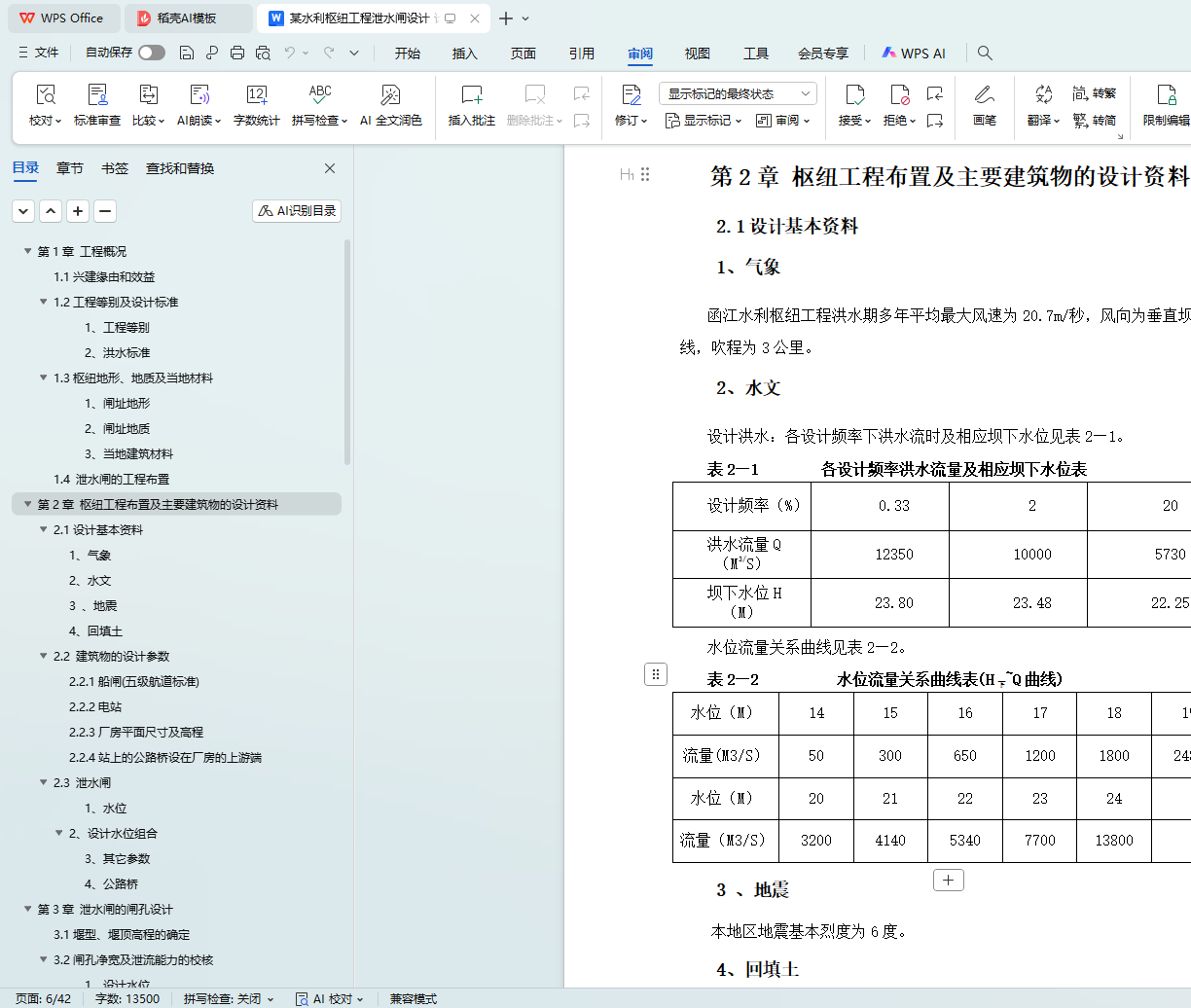
Task: Switch to the 视图 ribbon tab
Action: pos(697,54)
